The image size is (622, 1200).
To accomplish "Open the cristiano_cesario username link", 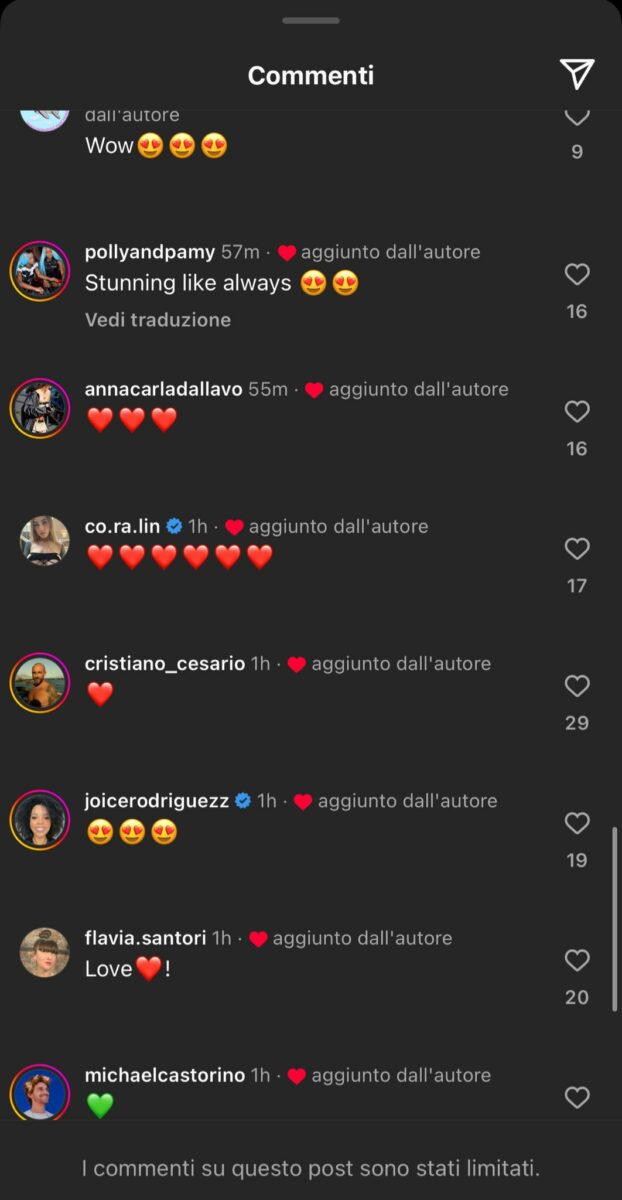I will (165, 664).
